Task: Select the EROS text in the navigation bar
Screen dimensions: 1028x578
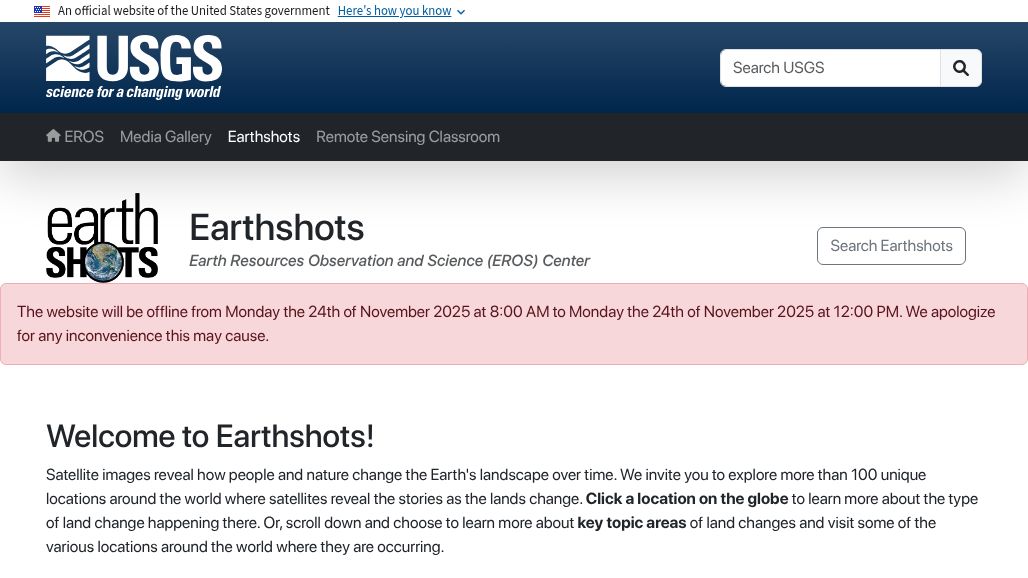Action: pyautogui.click(x=84, y=137)
